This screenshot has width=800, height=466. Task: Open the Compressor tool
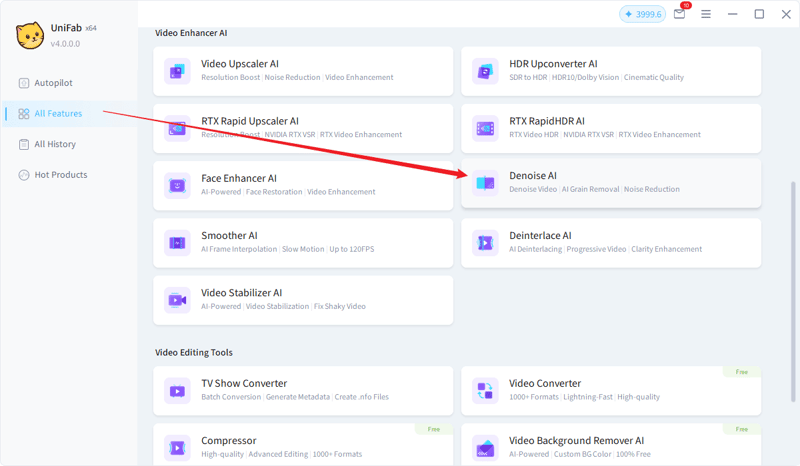click(x=303, y=445)
